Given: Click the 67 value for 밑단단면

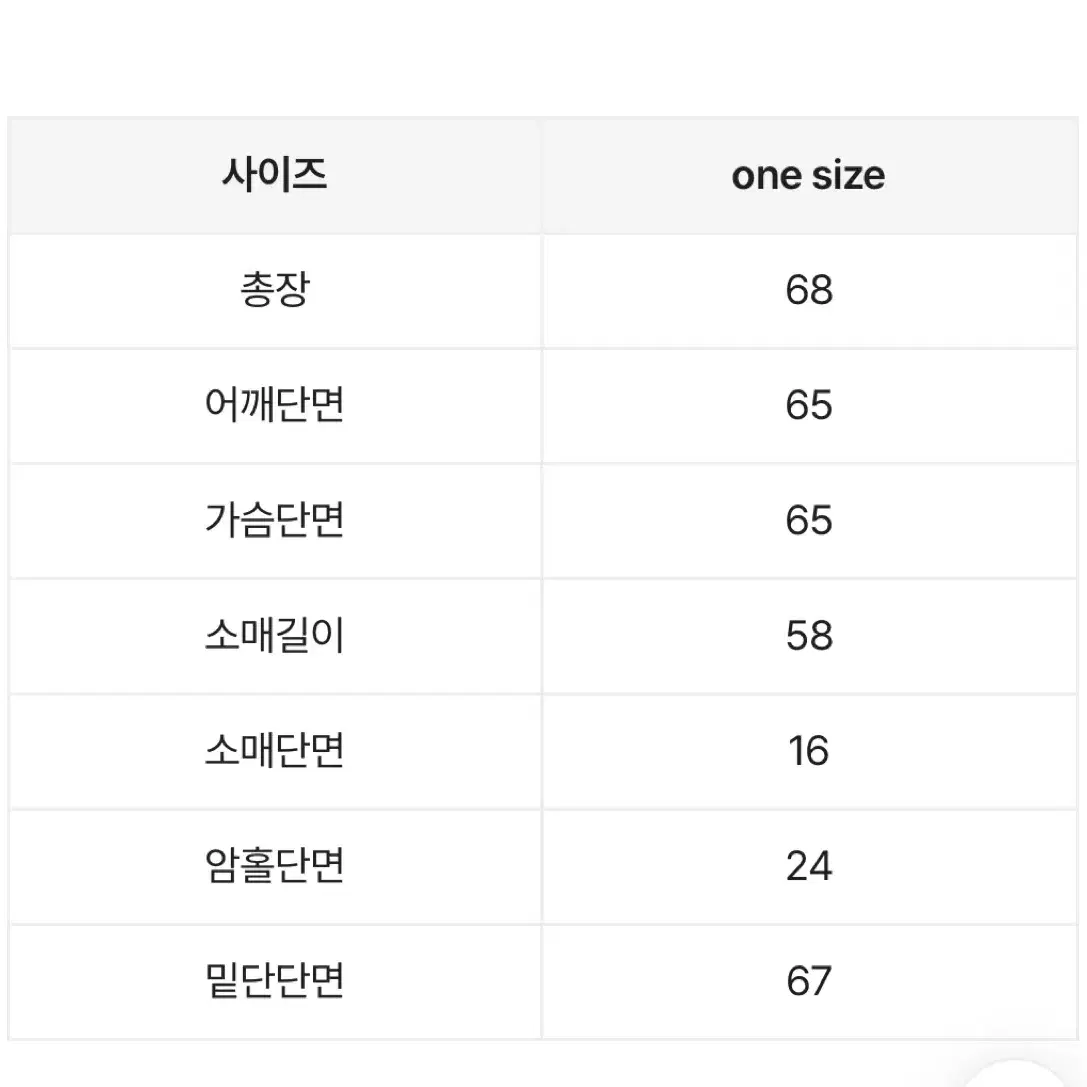Looking at the screenshot, I should tap(809, 981).
